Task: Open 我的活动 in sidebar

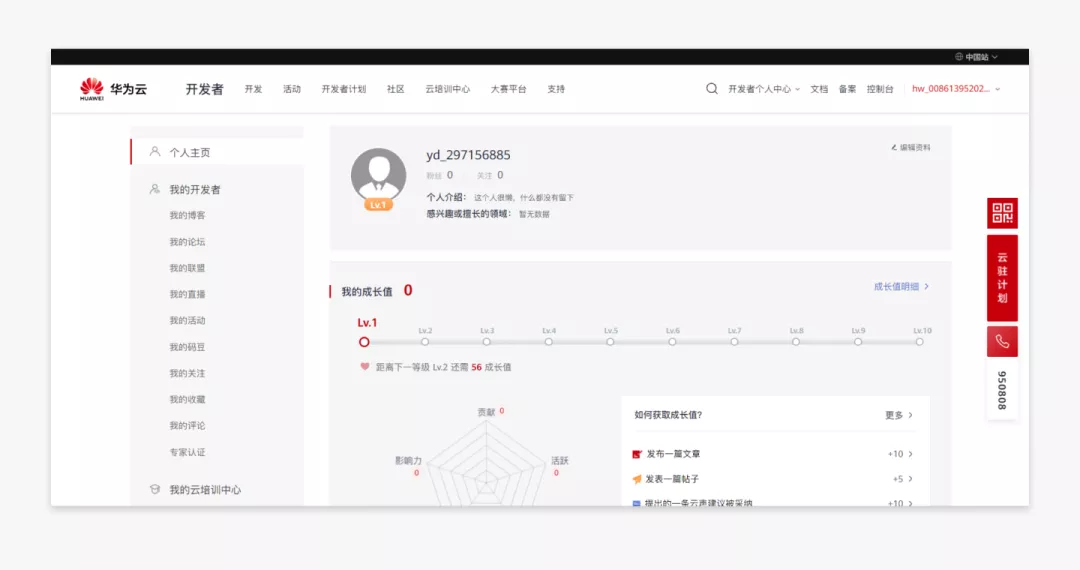Action: [x=187, y=320]
